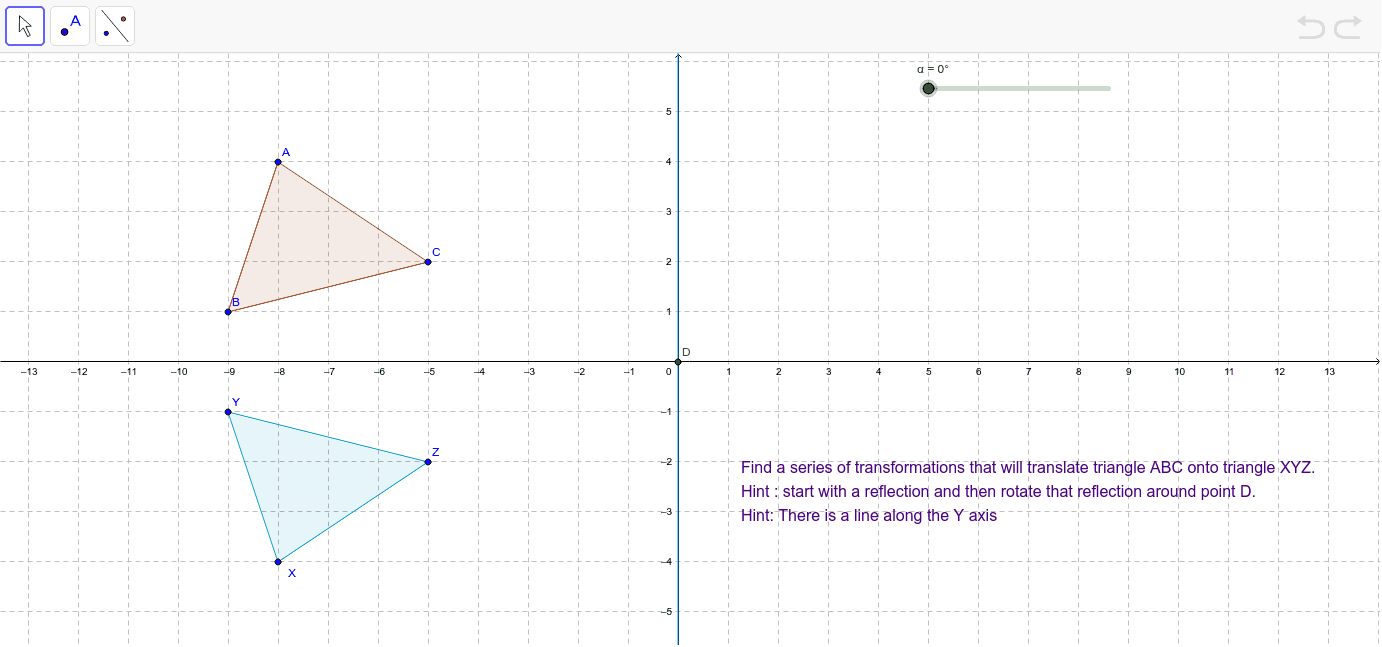This screenshot has height=647, width=1382.
Task: Select point X of the blue triangle
Action: (x=278, y=561)
